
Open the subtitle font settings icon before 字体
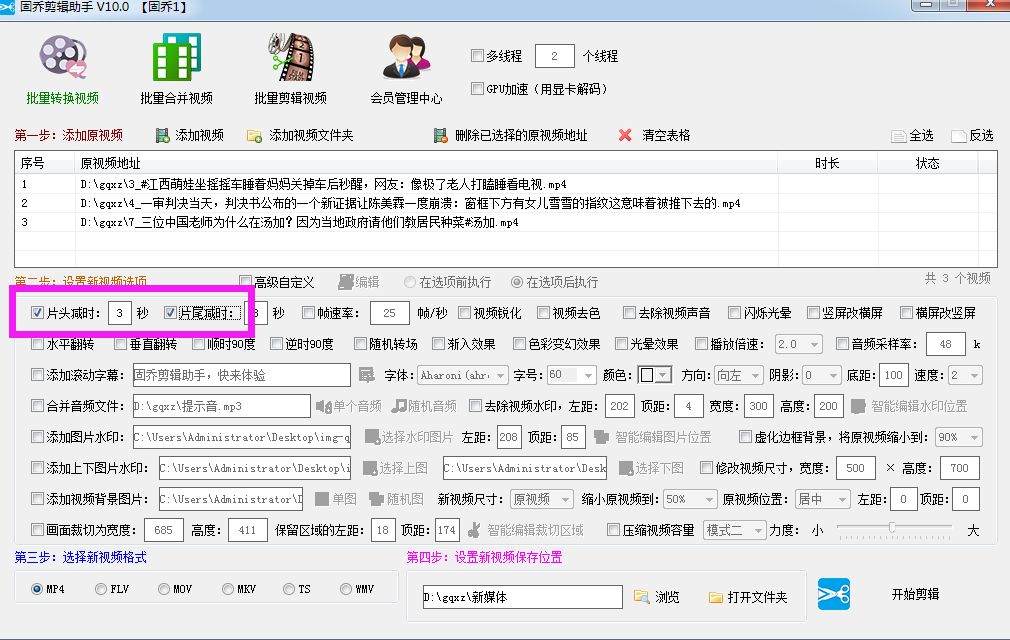(x=367, y=375)
